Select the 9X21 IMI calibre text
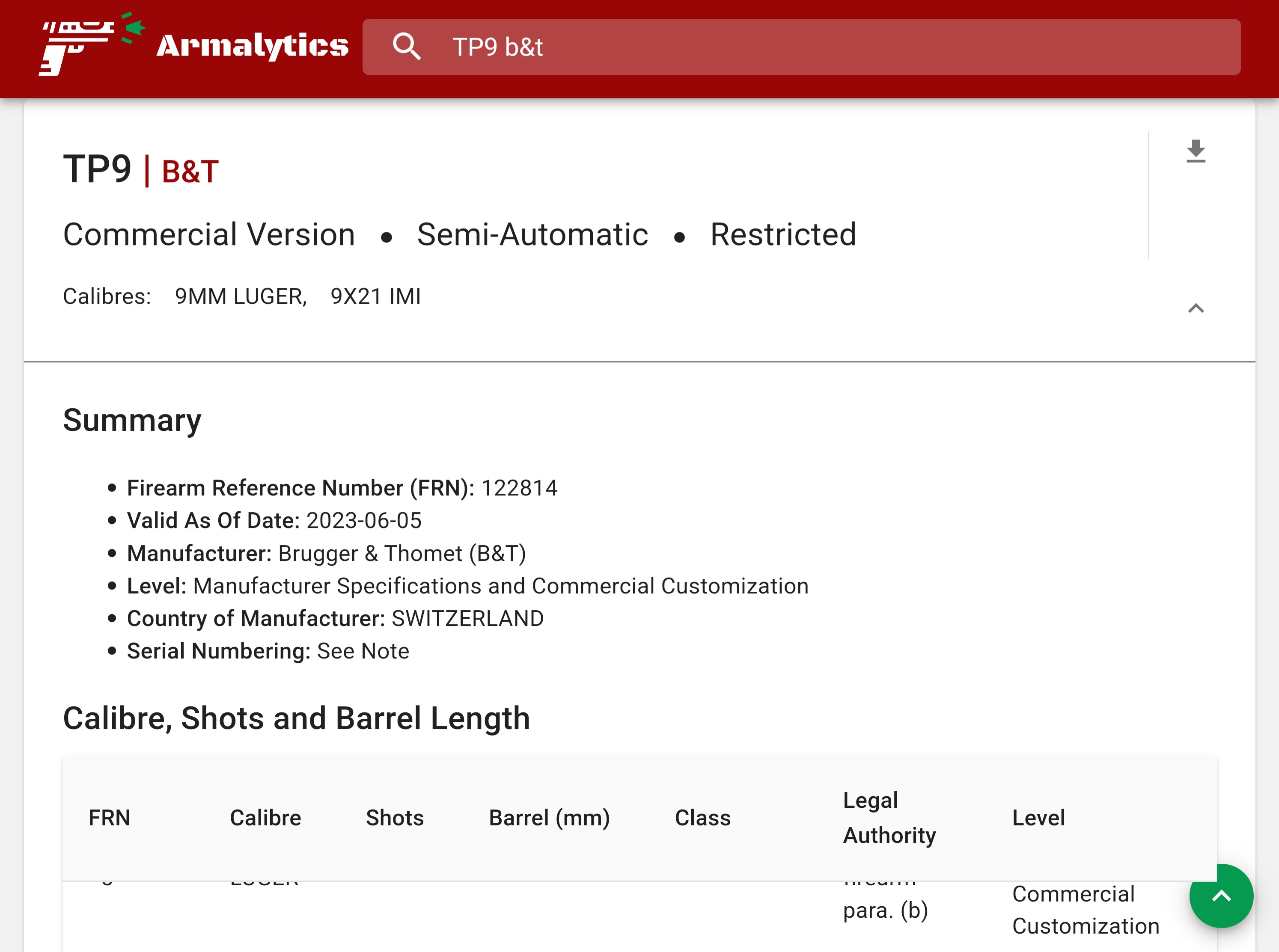Image resolution: width=1279 pixels, height=952 pixels. click(x=375, y=296)
